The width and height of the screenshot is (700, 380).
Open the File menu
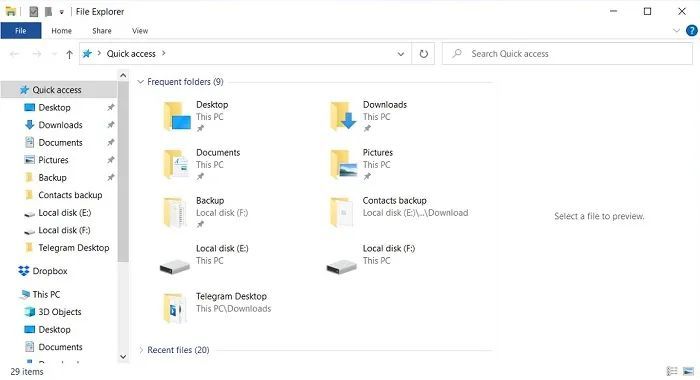pyautogui.click(x=21, y=31)
